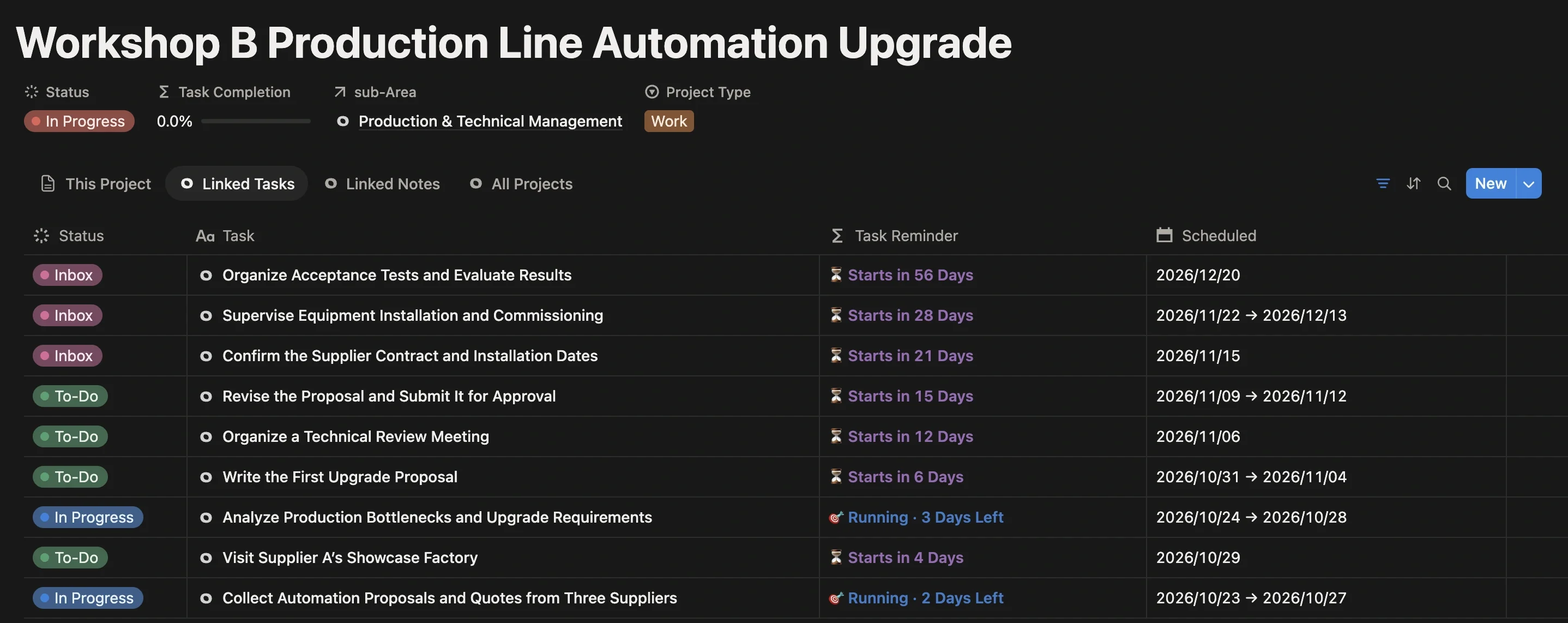Click scheduled date 2026/12/20
Screen dimensions: 1568x623
(1198, 275)
